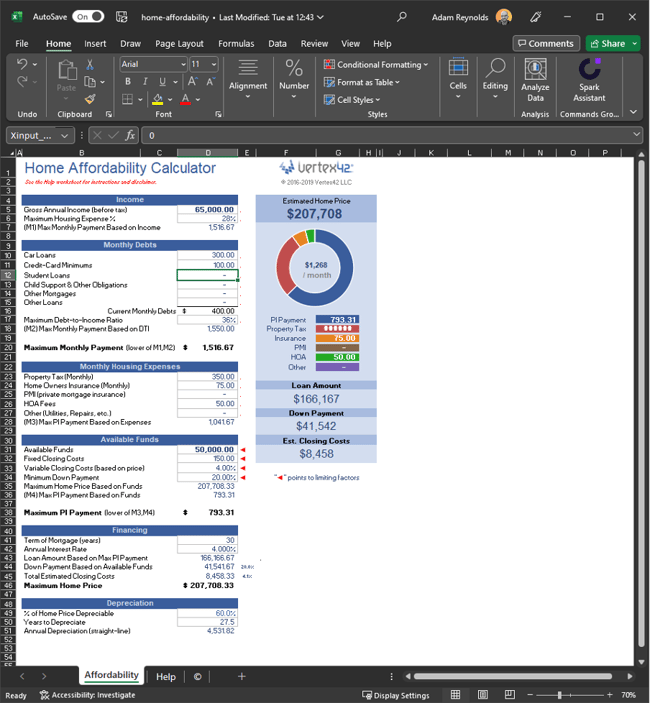
Task: Increase font size with large A
Action: pyautogui.click(x=192, y=82)
